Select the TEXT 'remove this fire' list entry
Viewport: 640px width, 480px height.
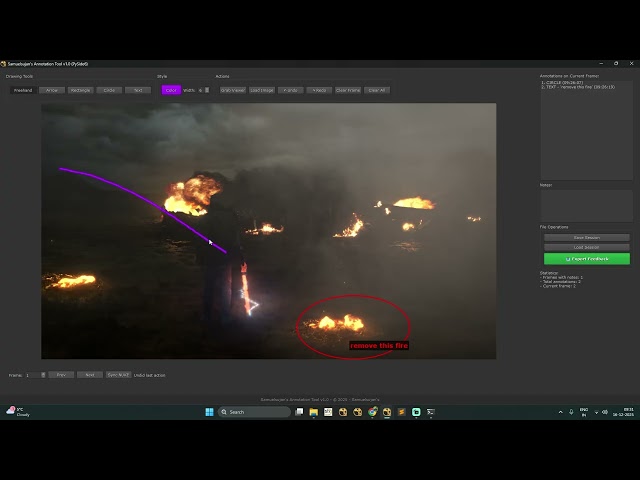578,87
